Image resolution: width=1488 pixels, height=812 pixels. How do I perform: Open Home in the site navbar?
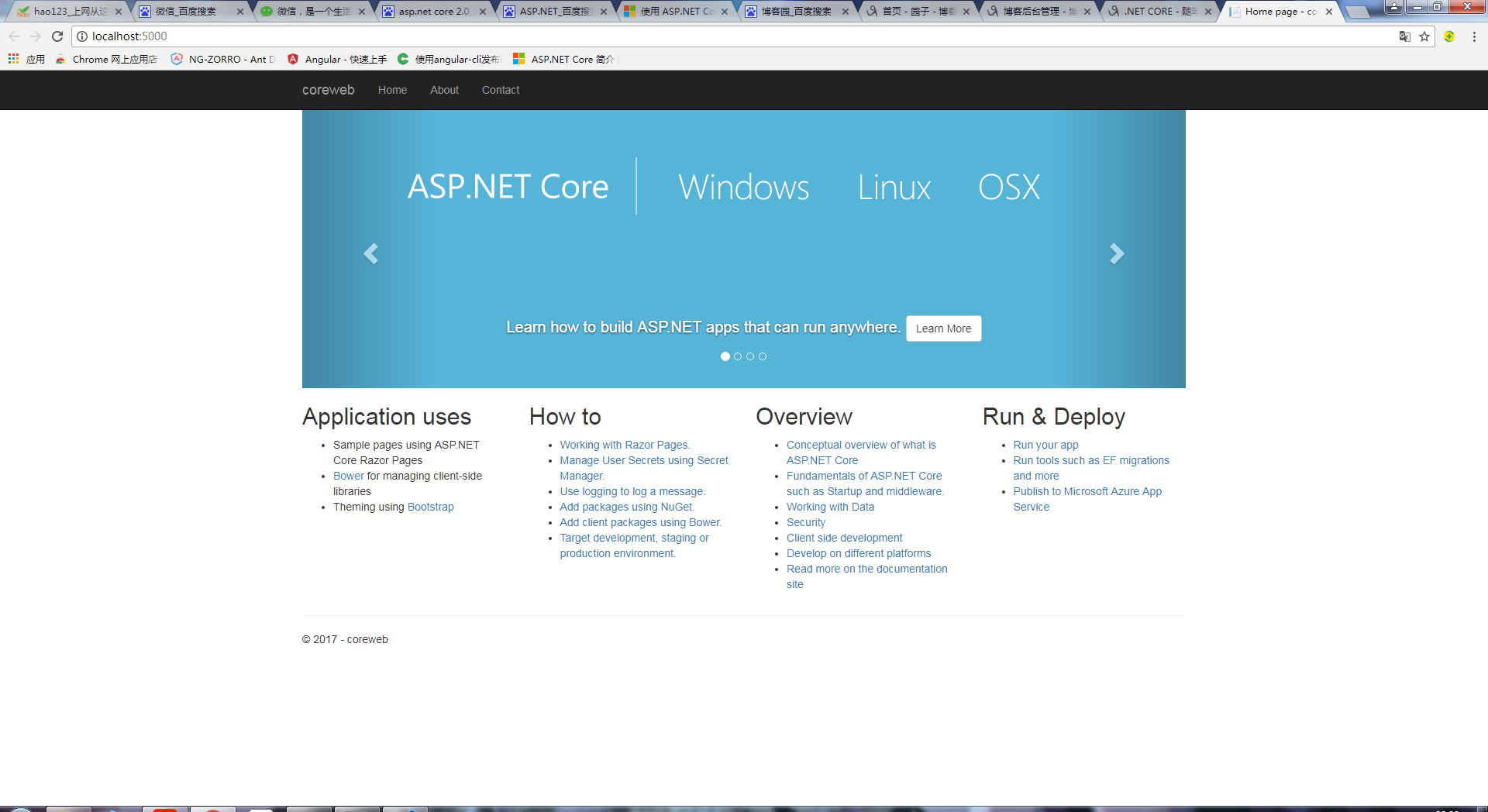(392, 90)
